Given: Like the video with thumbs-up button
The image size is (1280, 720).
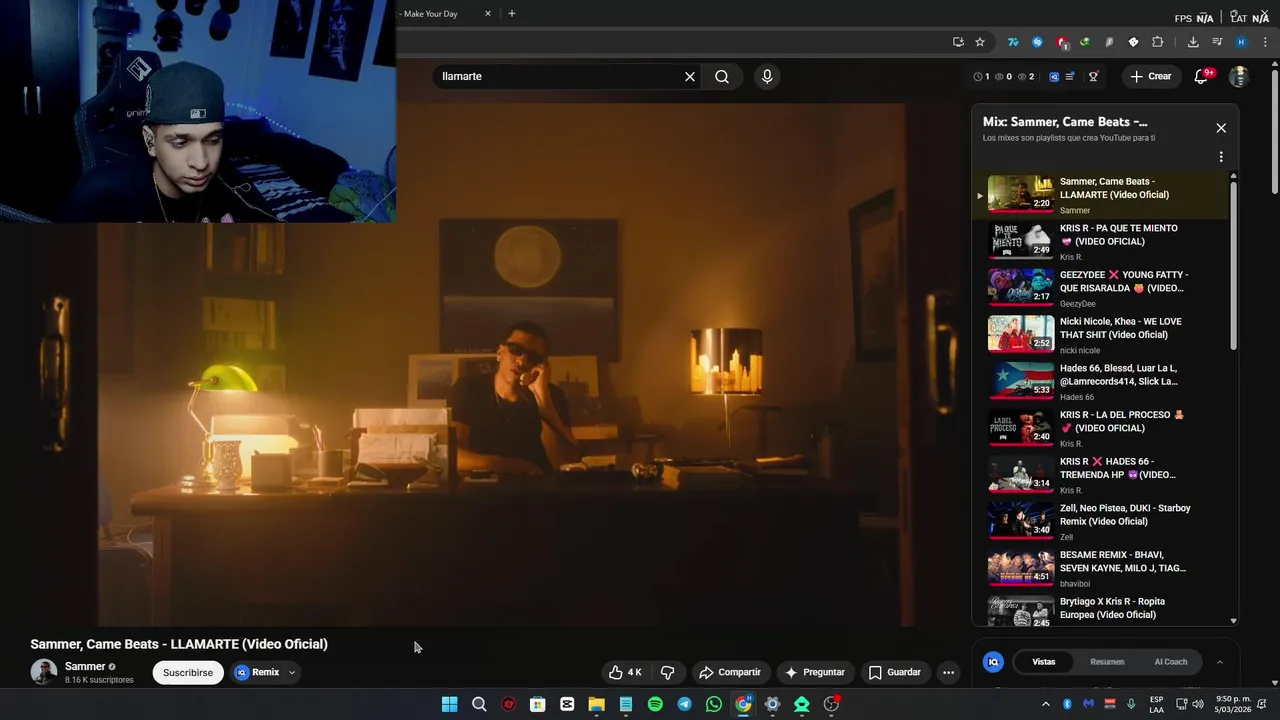Looking at the screenshot, I should (625, 672).
